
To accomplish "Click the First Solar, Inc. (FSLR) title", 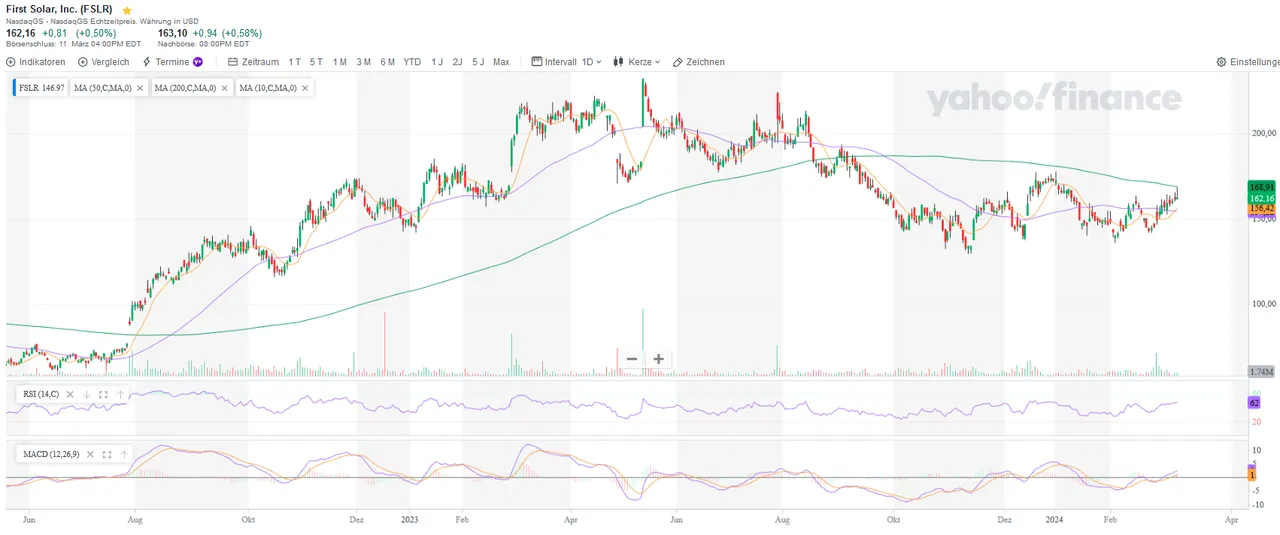I will tap(61, 9).
